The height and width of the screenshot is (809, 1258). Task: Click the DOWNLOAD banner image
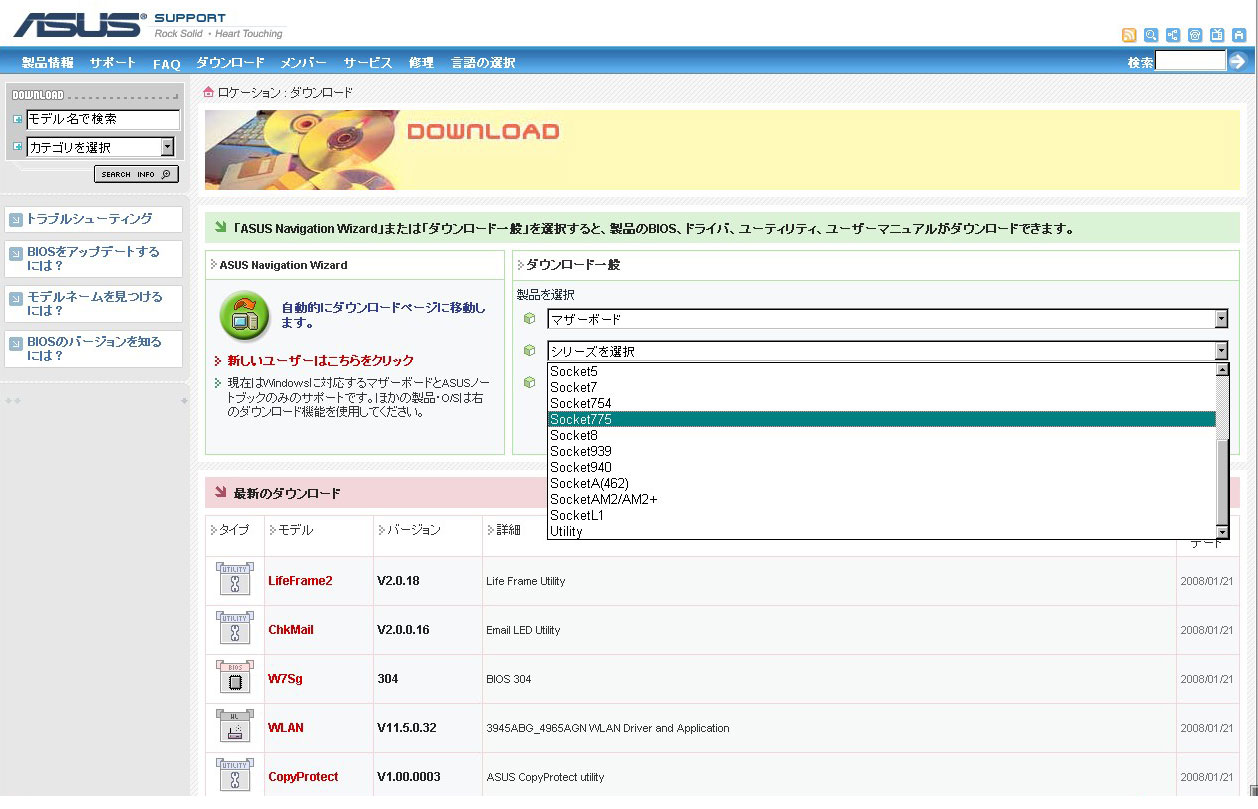coord(722,150)
